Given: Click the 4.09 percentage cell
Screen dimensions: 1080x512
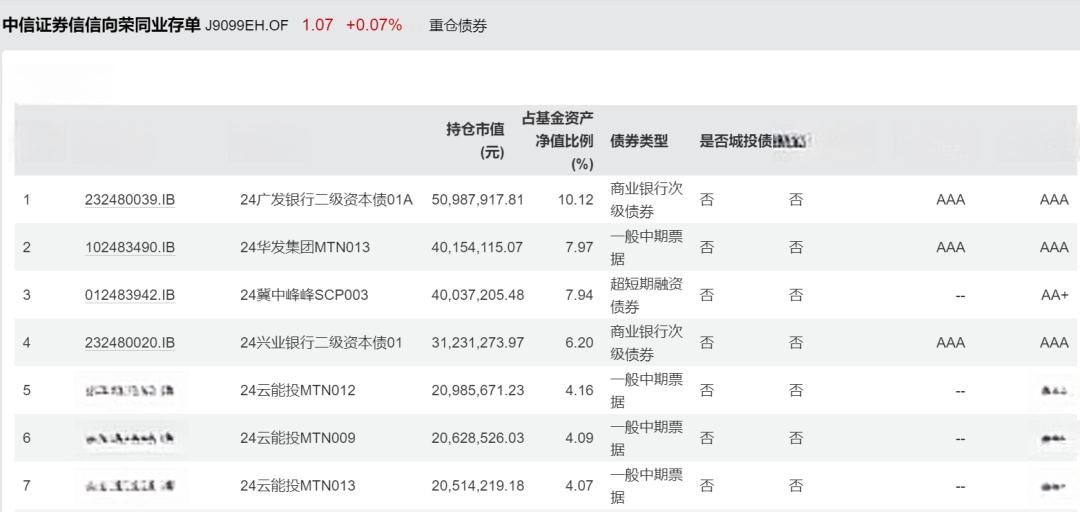Looking at the screenshot, I should pos(579,438).
